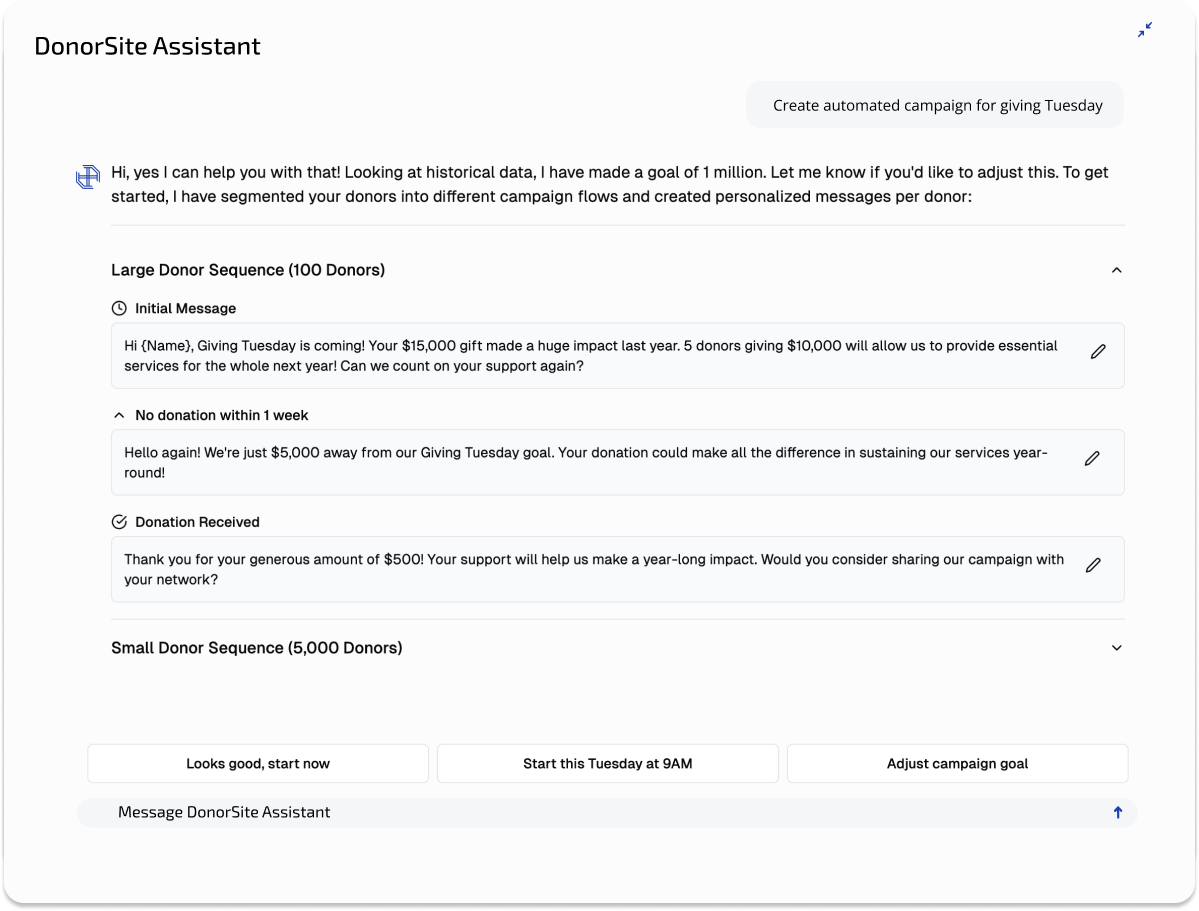The width and height of the screenshot is (1199, 911).
Task: Edit the No donation within 1 week message
Action: click(1092, 458)
